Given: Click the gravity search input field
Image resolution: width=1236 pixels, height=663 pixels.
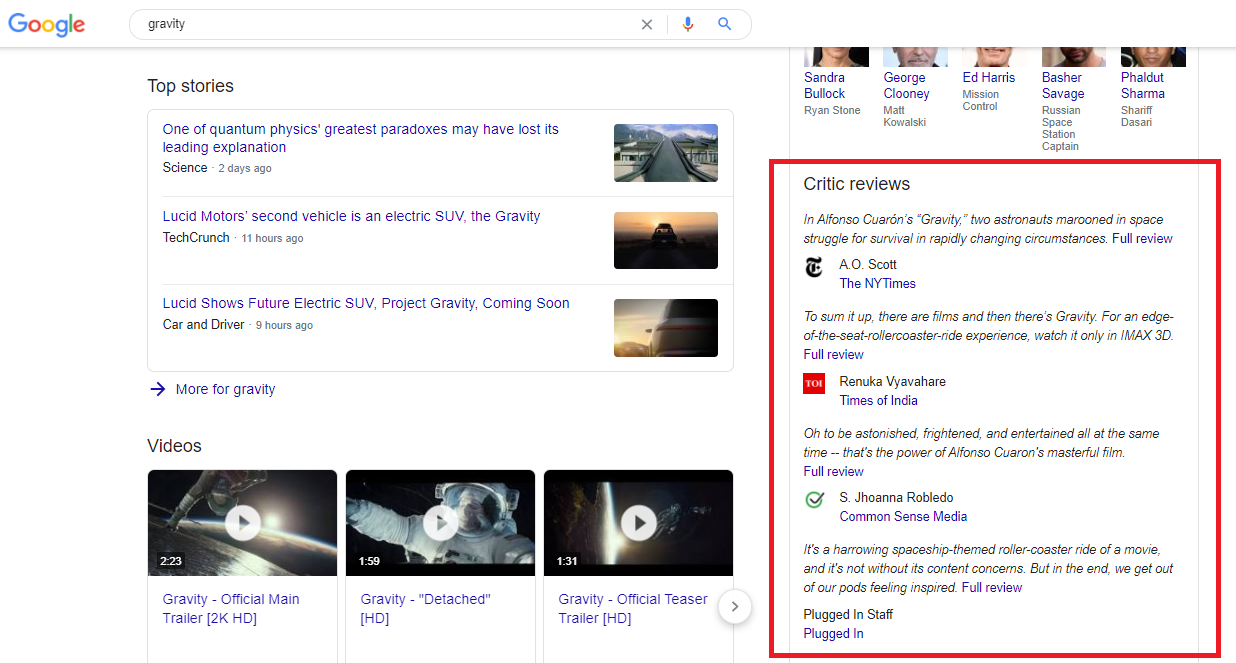Looking at the screenshot, I should coord(390,24).
